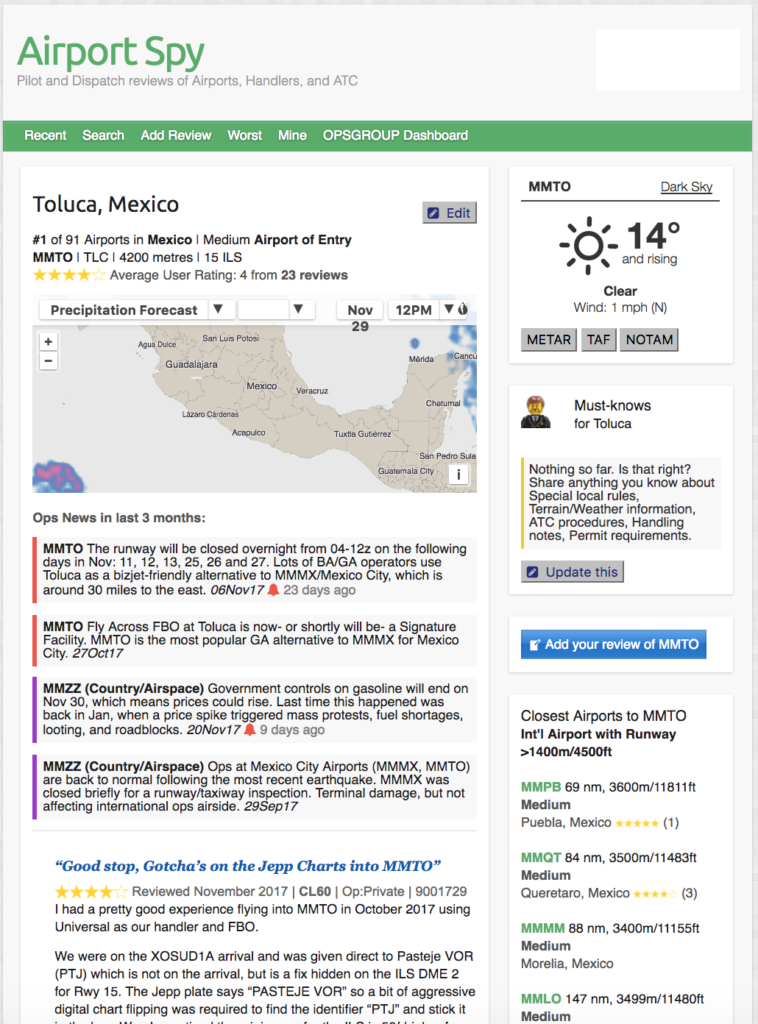
Task: Open the 12PM time dropdown
Action: pyautogui.click(x=449, y=310)
